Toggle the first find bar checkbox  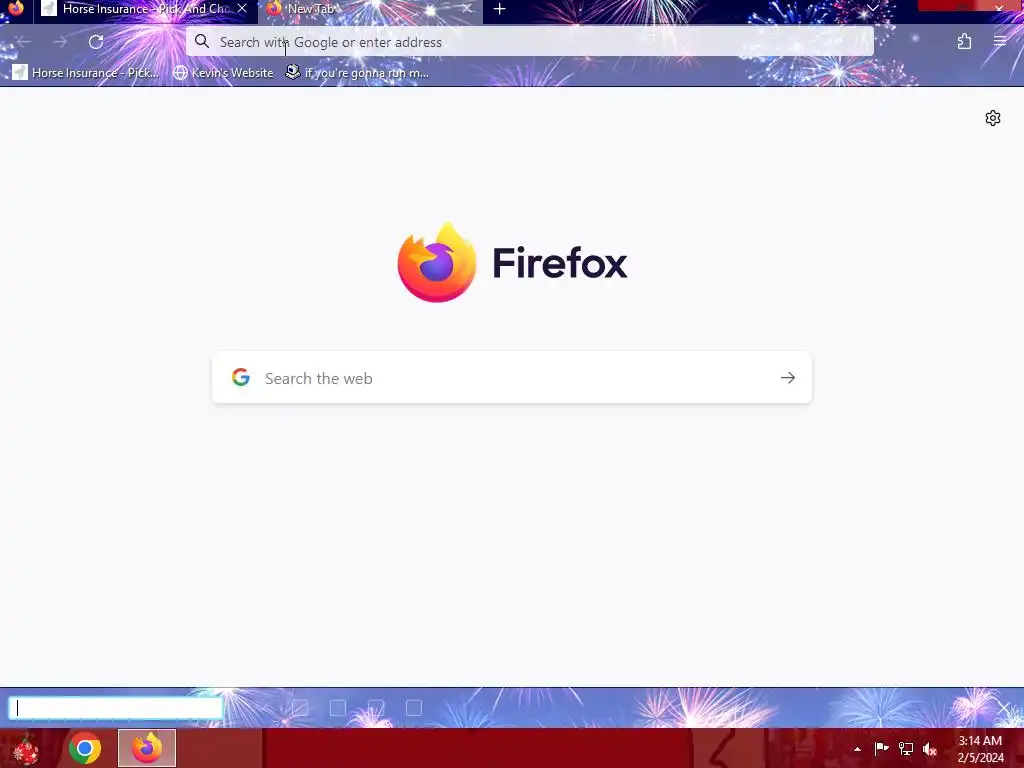[300, 708]
